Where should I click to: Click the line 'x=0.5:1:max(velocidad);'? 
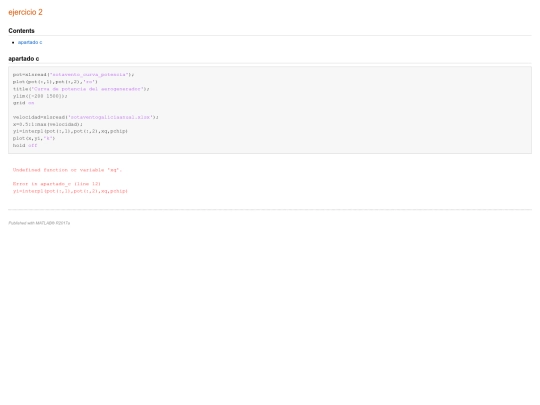tap(48, 124)
